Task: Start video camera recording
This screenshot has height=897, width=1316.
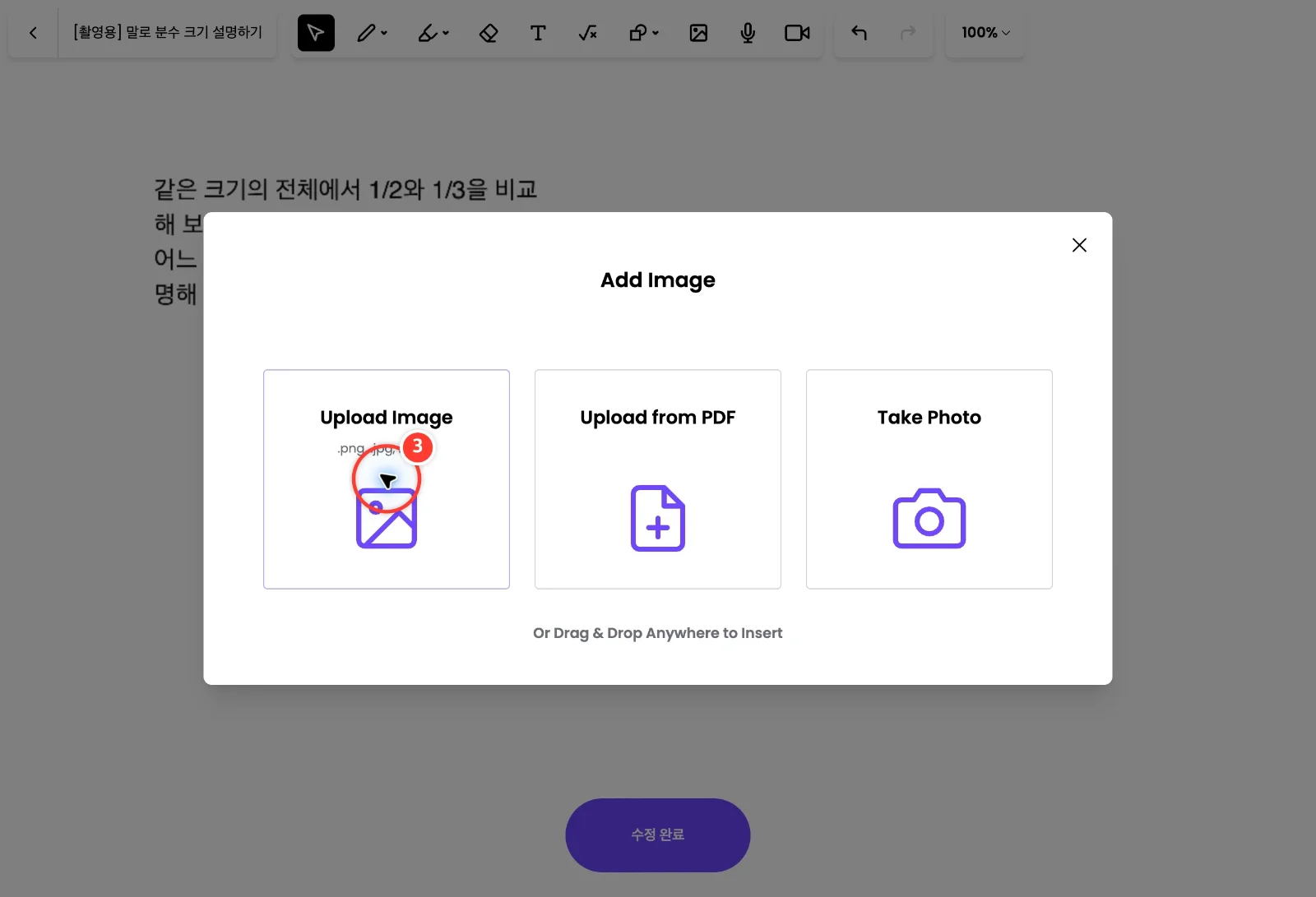Action: [797, 33]
